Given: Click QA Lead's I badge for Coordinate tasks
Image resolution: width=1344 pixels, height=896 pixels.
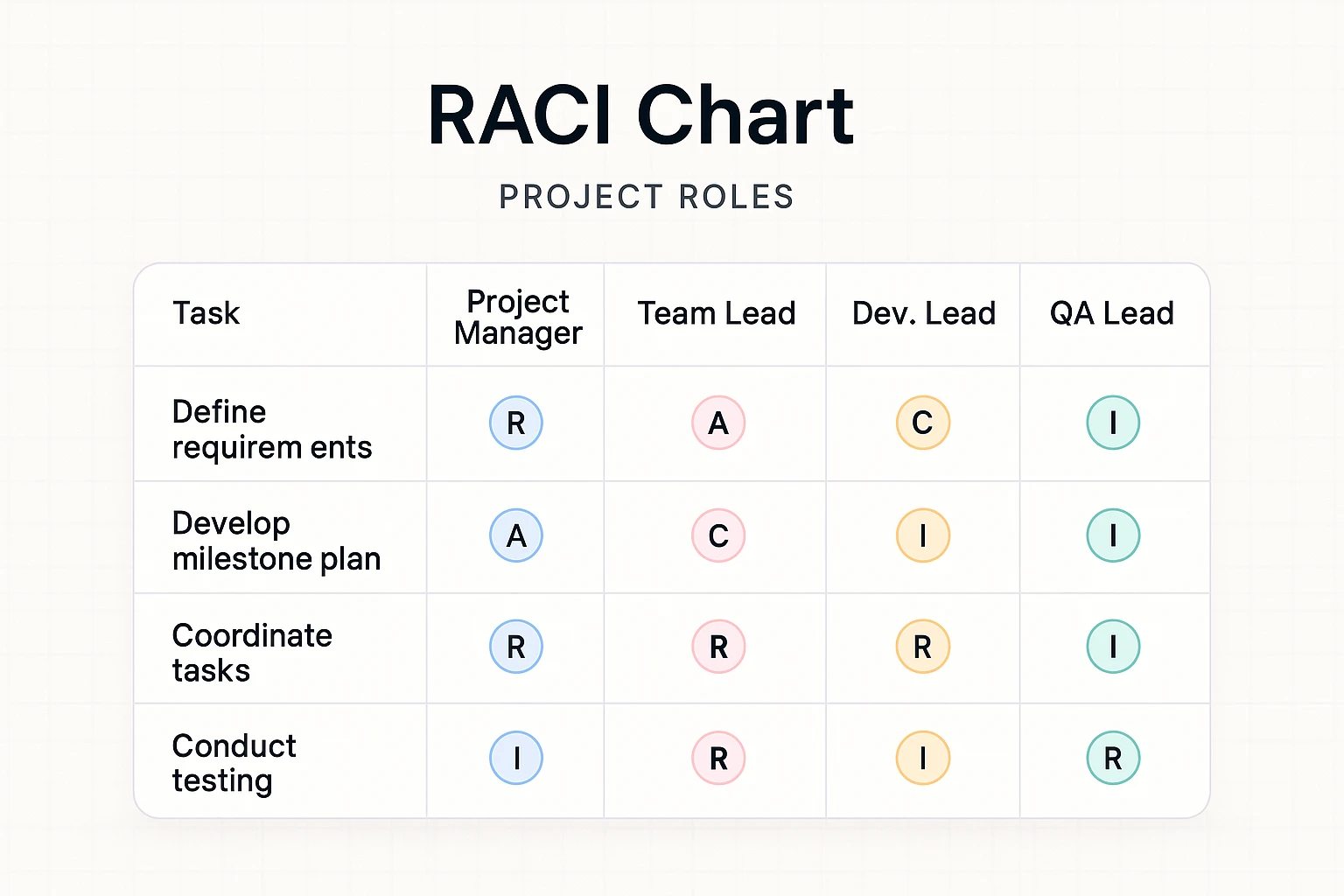Looking at the screenshot, I should pos(1113,647).
